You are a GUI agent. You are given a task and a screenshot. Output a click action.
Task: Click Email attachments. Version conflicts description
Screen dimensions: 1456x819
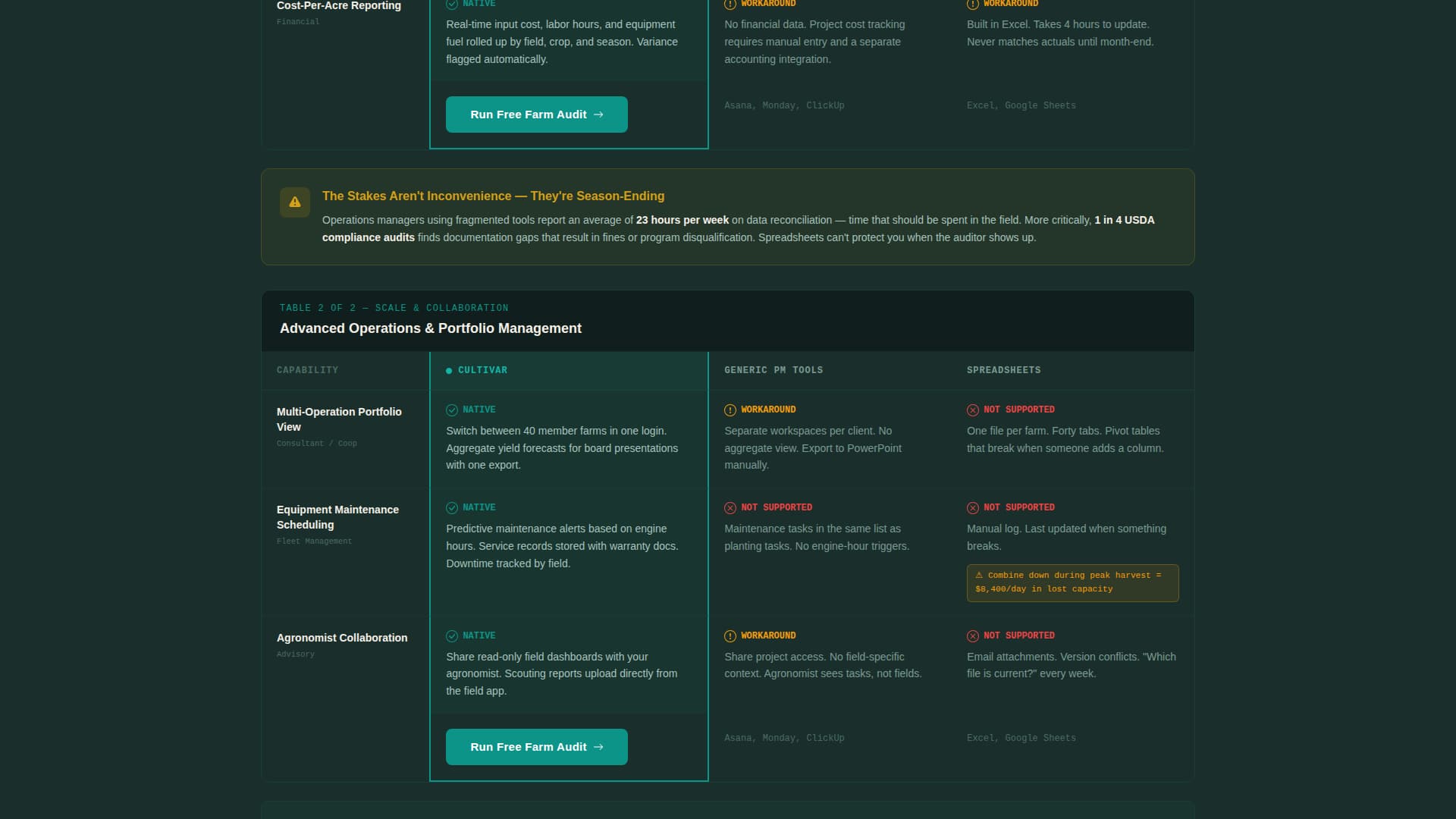[1071, 666]
